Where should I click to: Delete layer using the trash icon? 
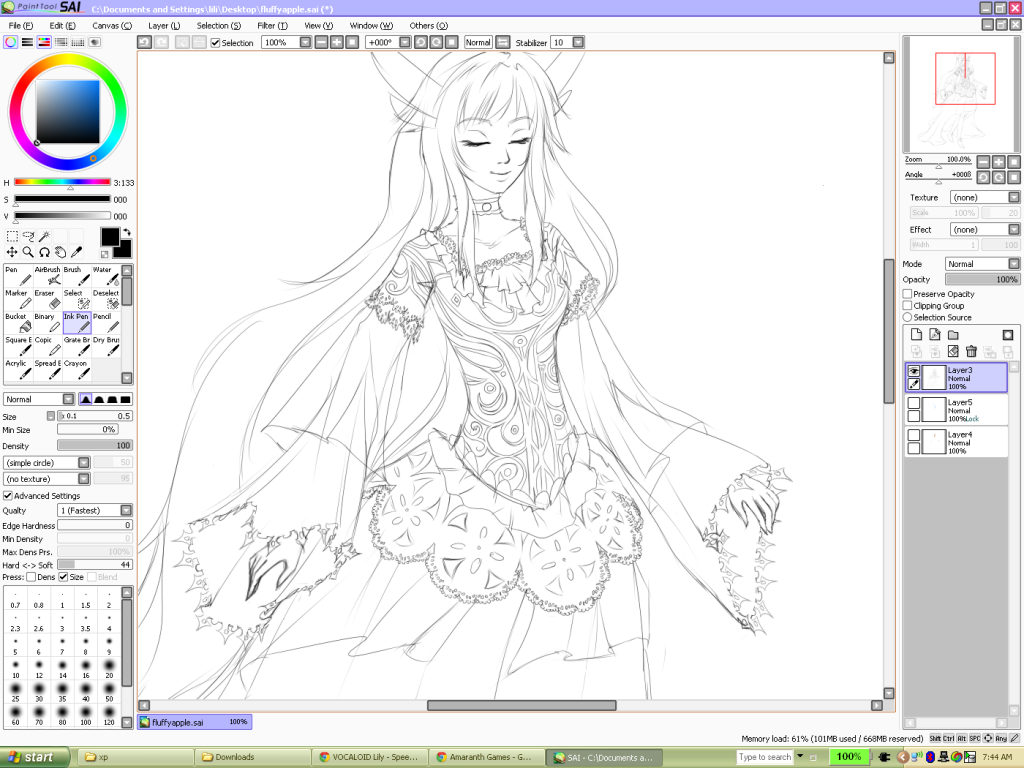click(971, 351)
